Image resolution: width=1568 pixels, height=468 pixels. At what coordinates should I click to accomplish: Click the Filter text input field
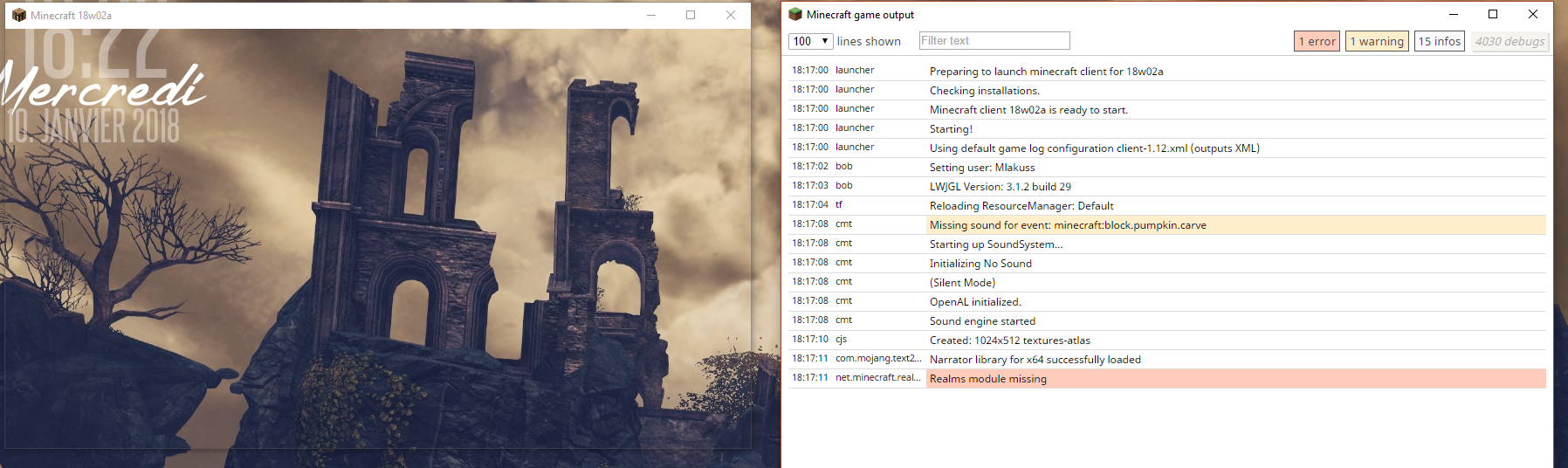coord(994,41)
